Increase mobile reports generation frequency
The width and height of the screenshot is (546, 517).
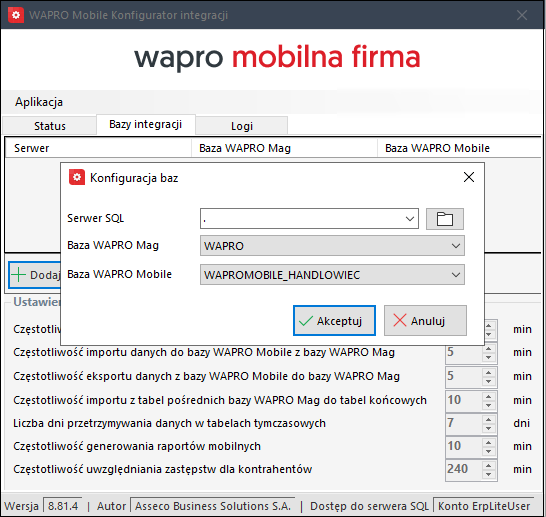click(489, 442)
